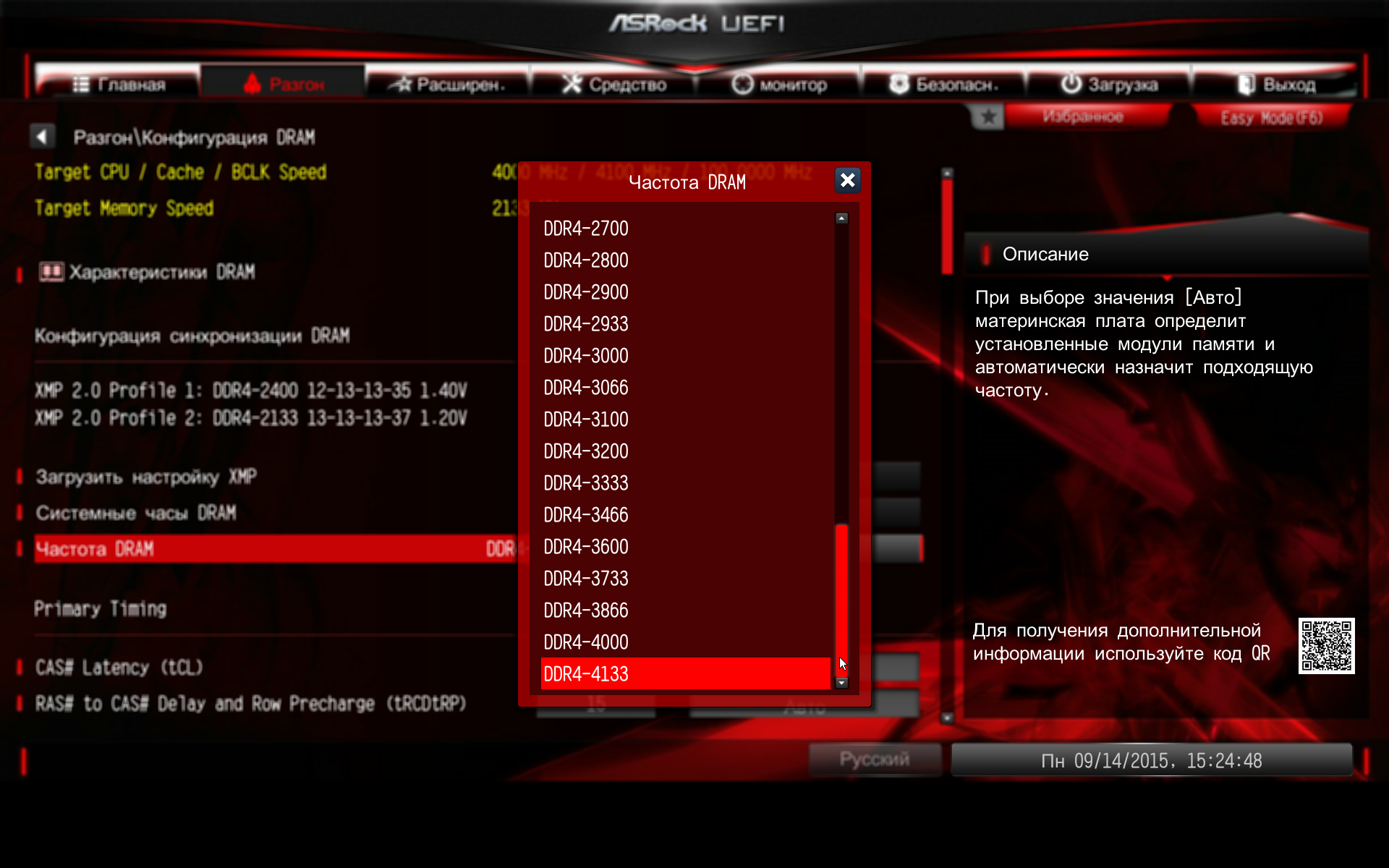Select DDR4-3200 from the list
The width and height of the screenshot is (1389, 868).
pyautogui.click(x=586, y=451)
